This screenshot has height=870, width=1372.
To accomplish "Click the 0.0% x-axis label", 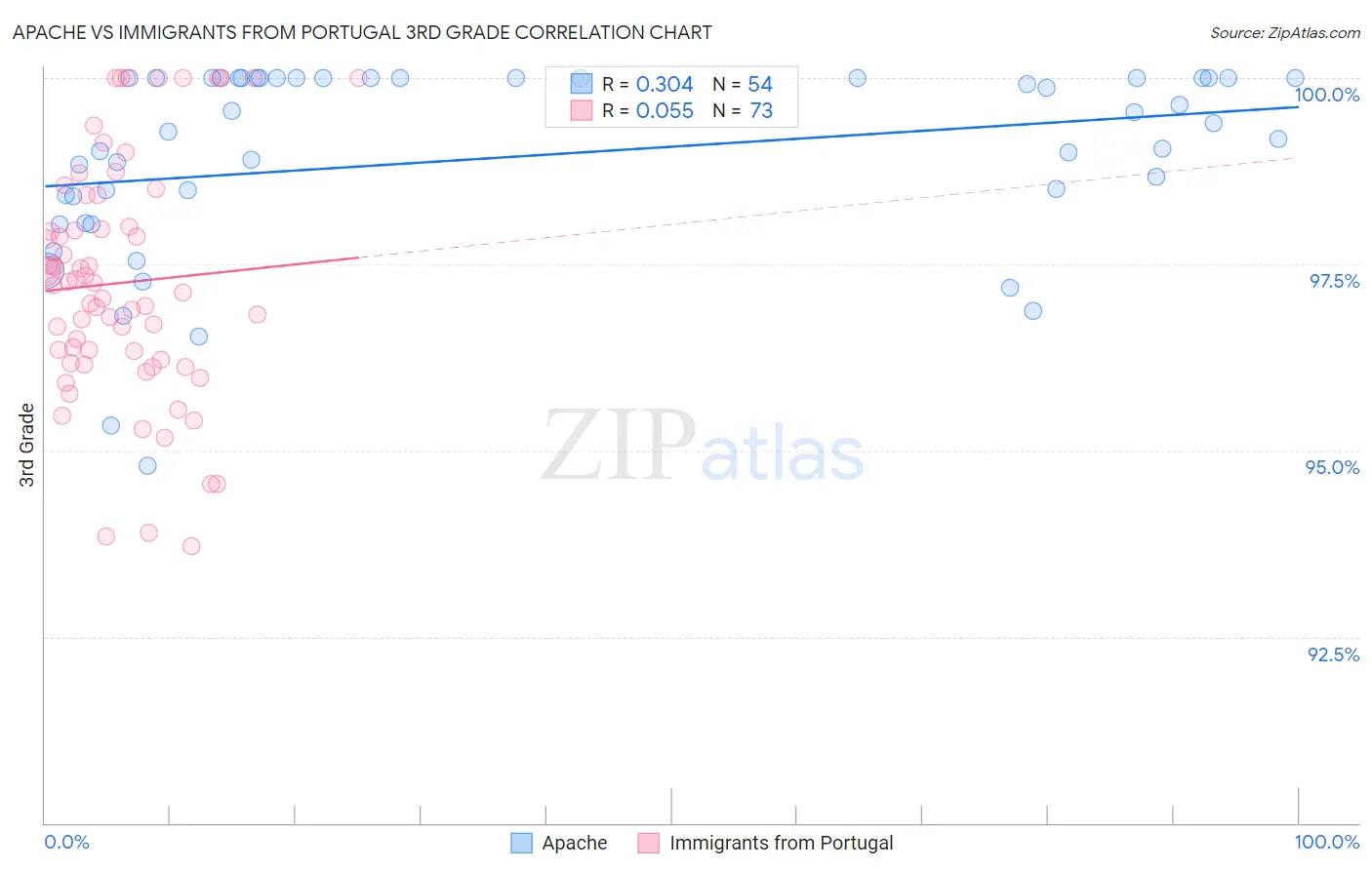I will 67,842.
